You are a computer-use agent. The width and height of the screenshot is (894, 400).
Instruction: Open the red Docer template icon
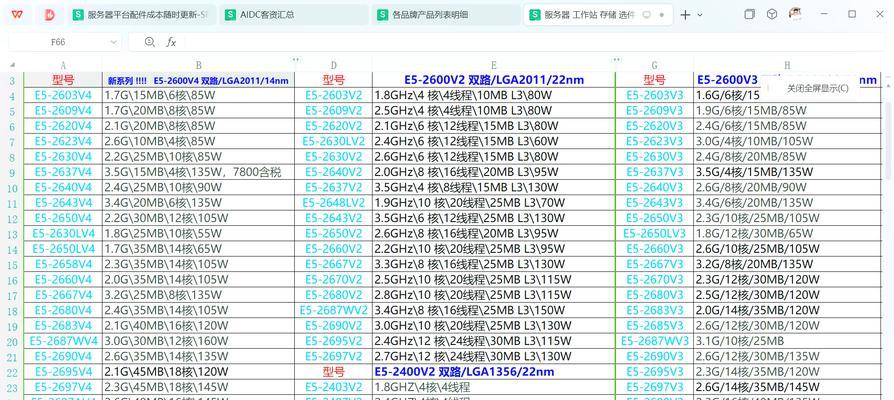[x=50, y=15]
